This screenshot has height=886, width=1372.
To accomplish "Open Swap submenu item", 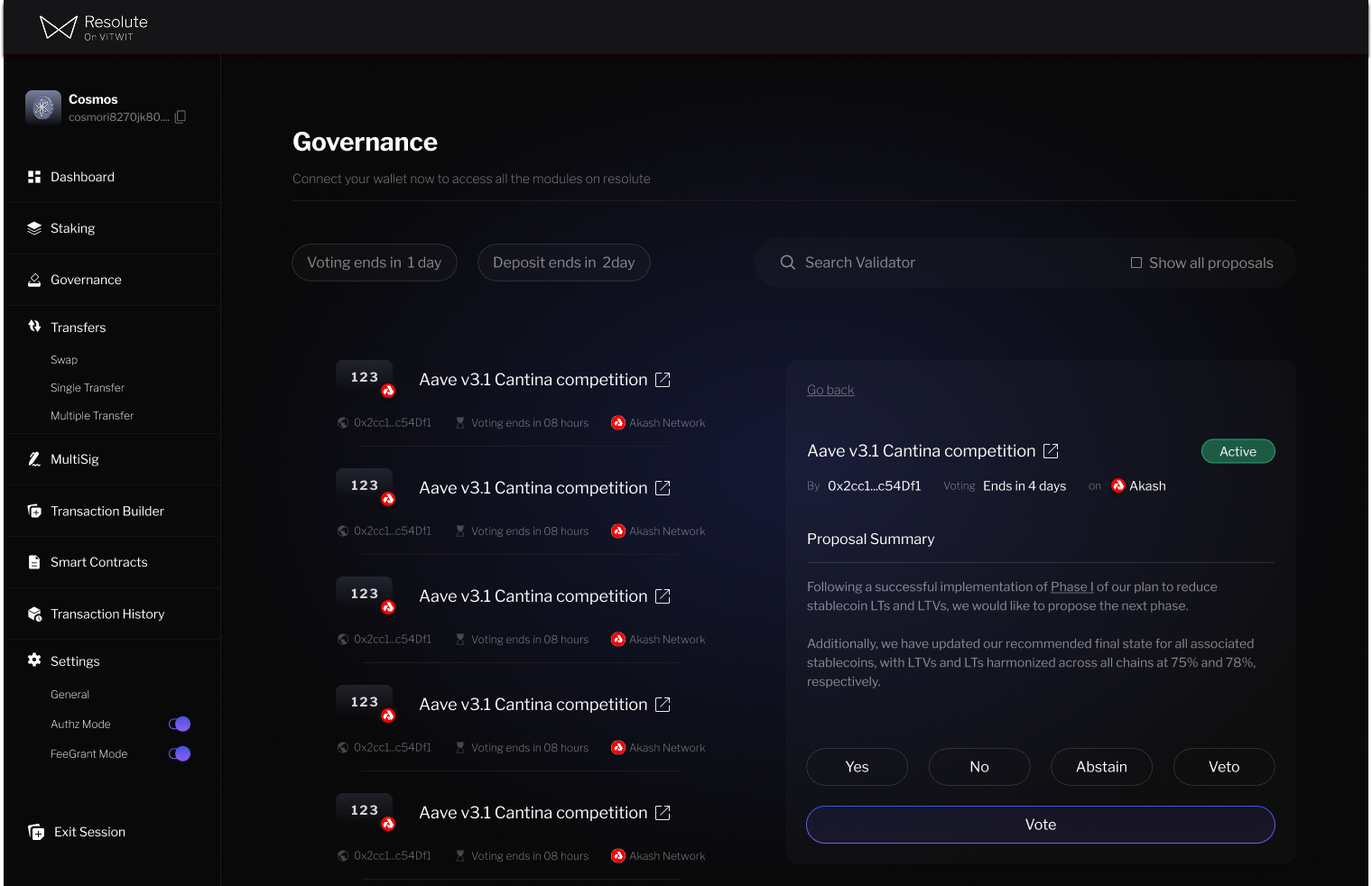I will pos(64,360).
